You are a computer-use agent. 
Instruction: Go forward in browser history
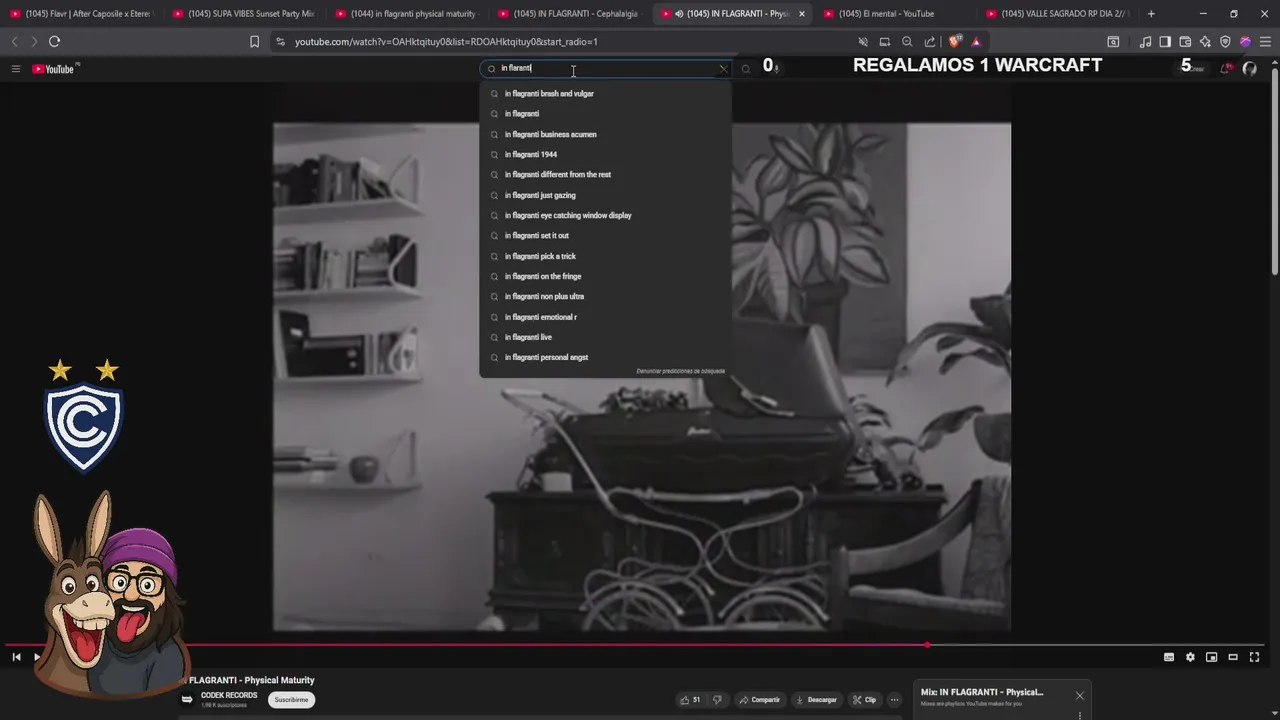click(x=33, y=42)
